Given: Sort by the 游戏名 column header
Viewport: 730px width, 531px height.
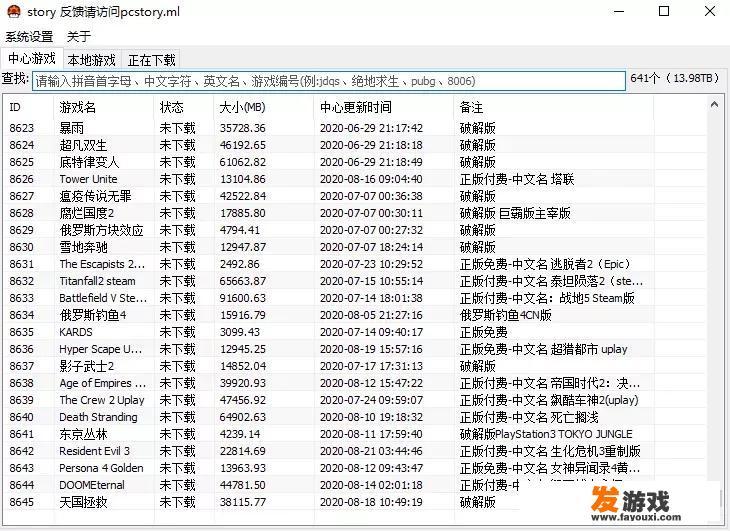Looking at the screenshot, I should coord(103,108).
